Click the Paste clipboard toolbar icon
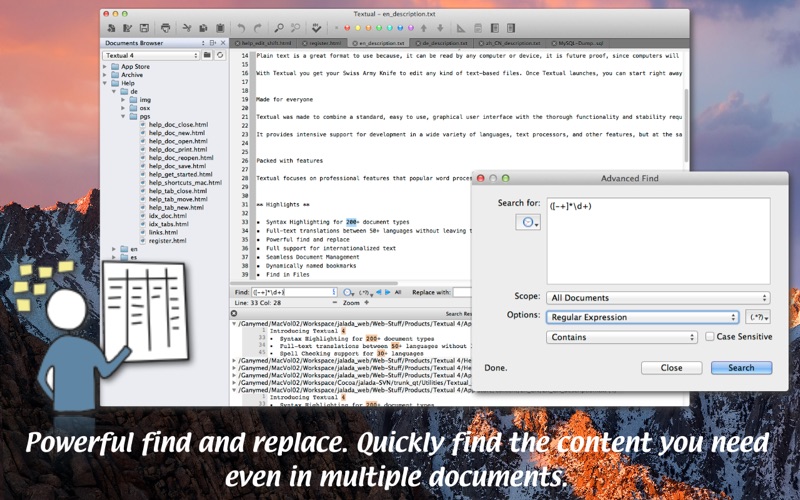The image size is (800, 500). coord(220,28)
